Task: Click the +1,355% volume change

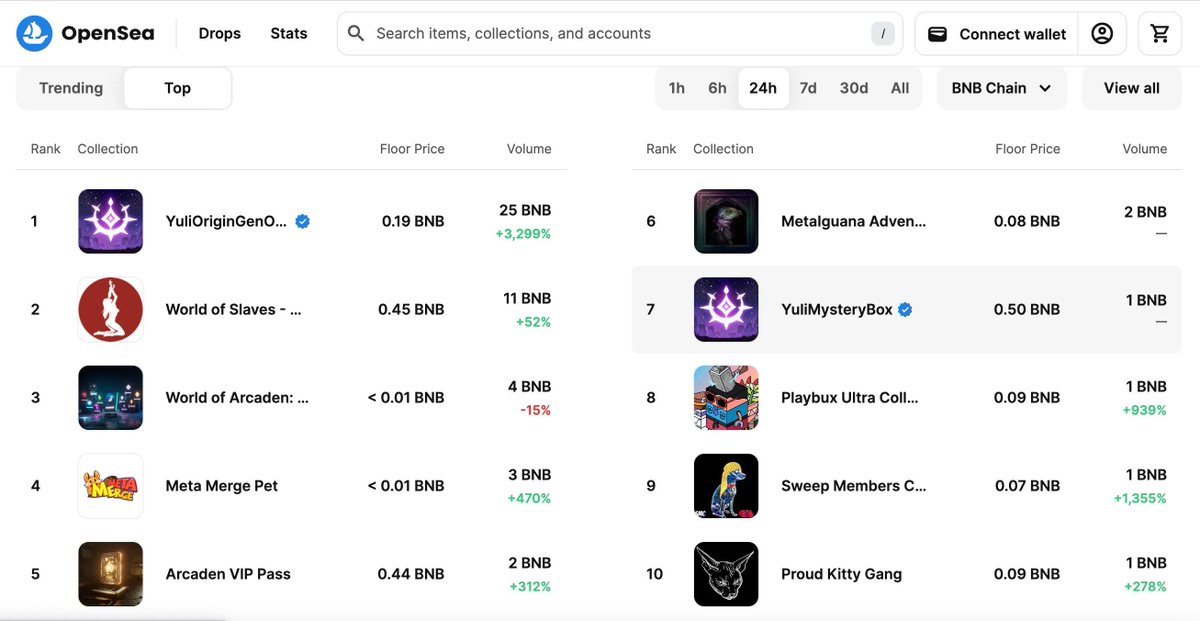Action: [x=1140, y=498]
